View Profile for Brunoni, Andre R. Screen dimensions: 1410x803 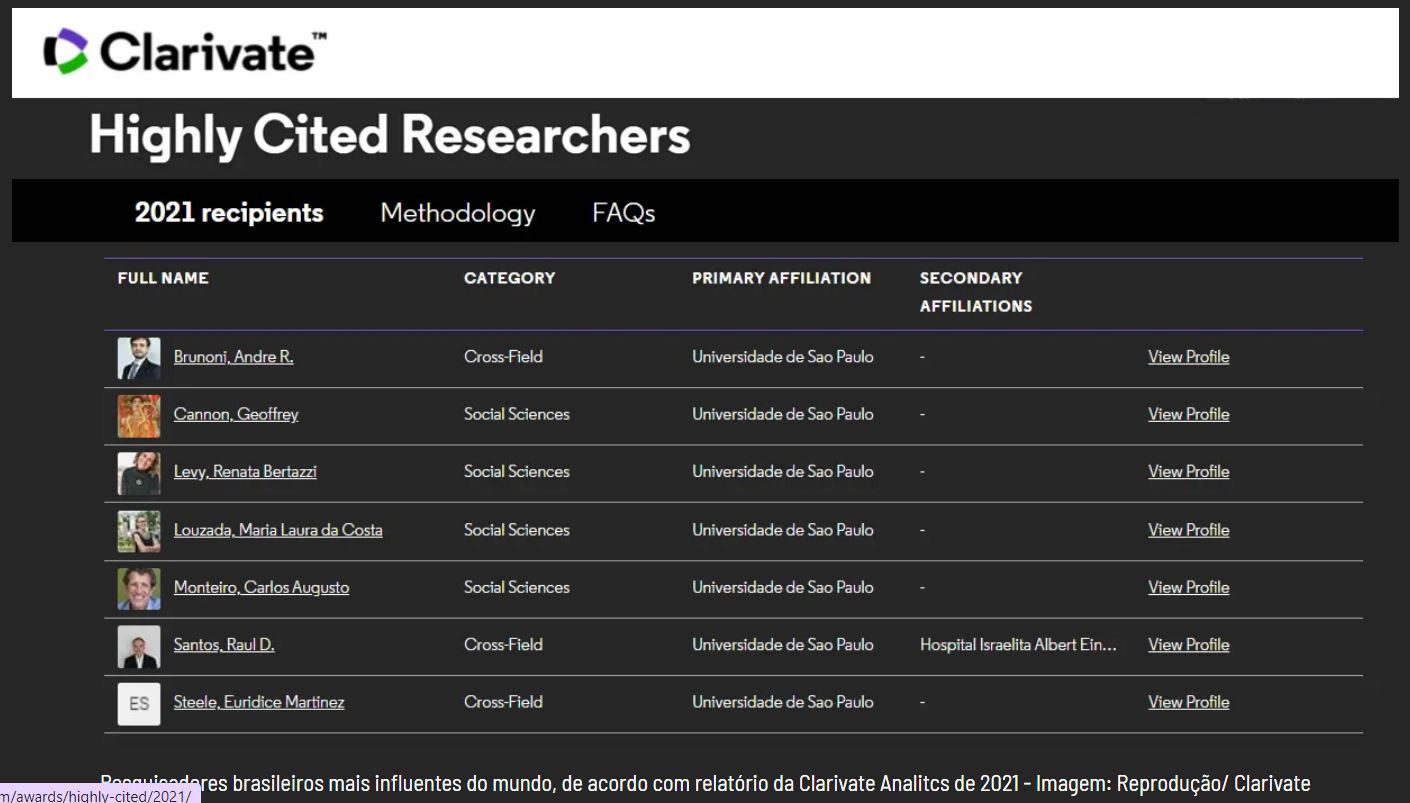click(x=1189, y=357)
